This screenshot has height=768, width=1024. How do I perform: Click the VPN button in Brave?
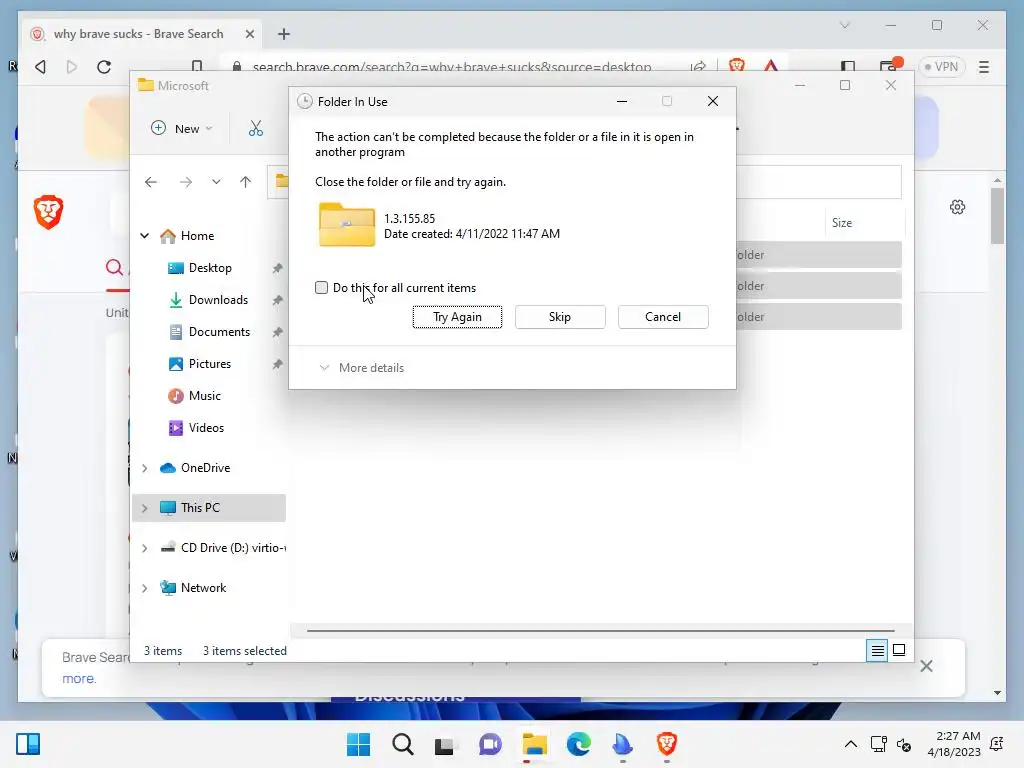[x=941, y=67]
